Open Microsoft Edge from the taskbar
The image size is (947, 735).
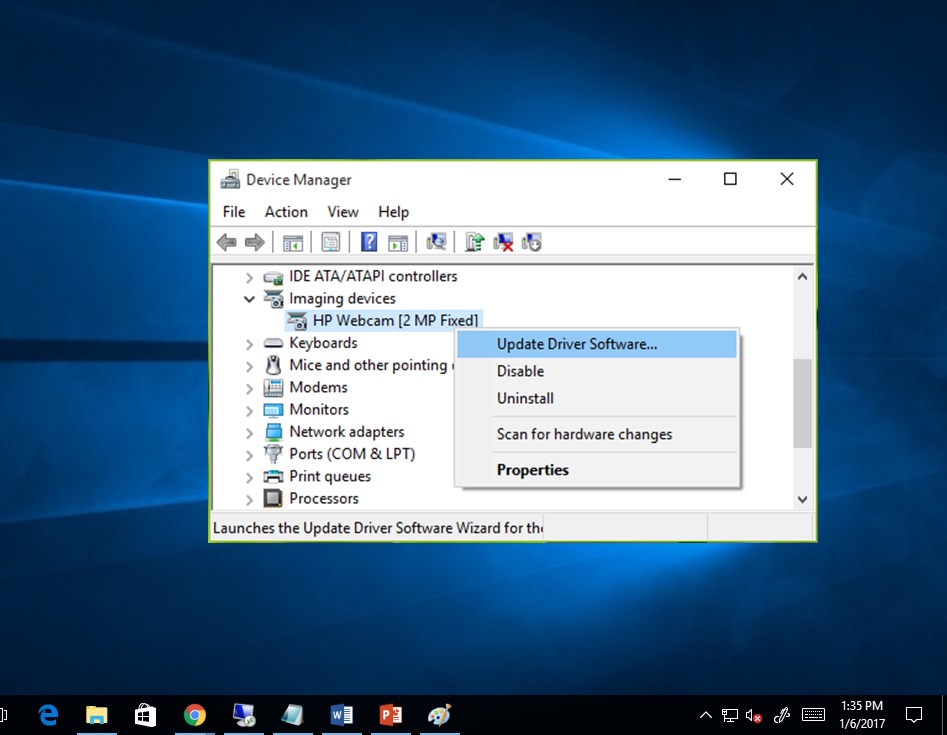click(x=48, y=715)
